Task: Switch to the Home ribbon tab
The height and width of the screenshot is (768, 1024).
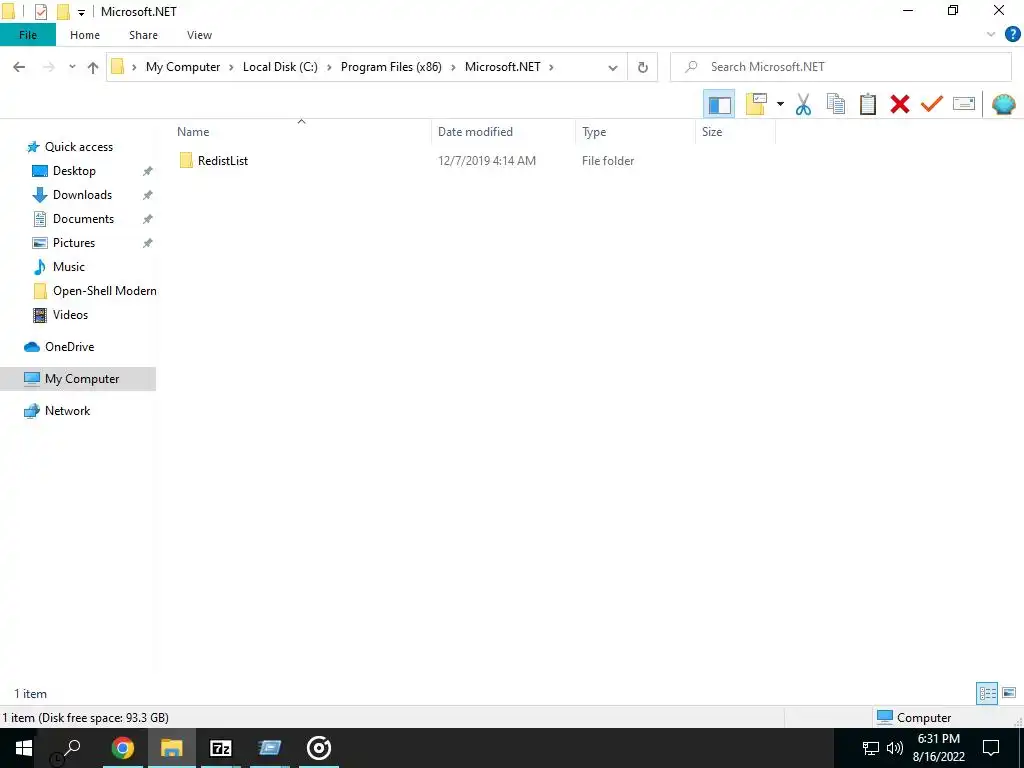Action: click(x=85, y=35)
